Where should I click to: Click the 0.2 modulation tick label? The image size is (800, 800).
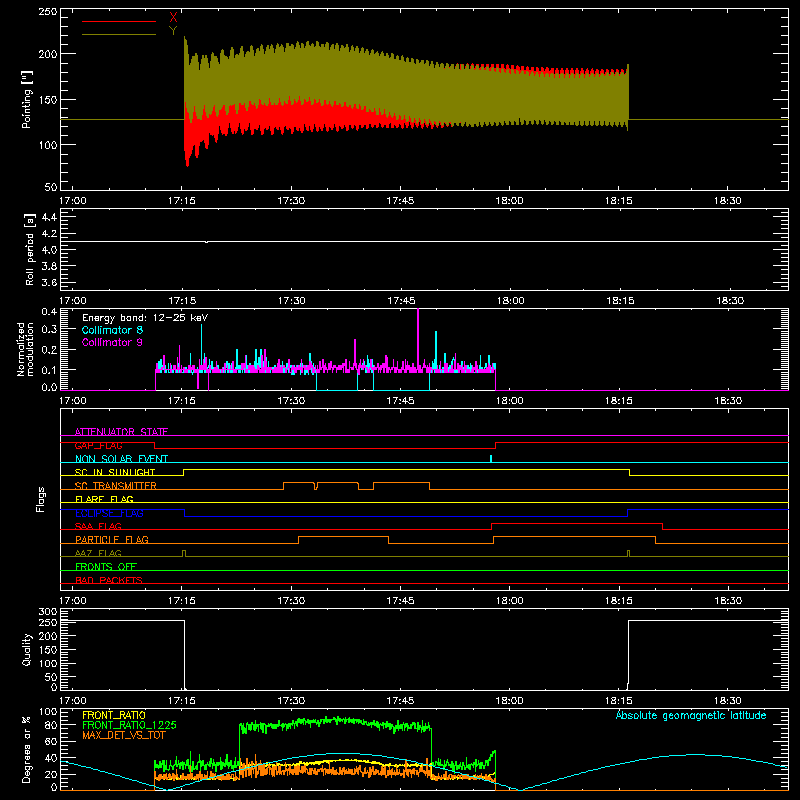point(49,350)
